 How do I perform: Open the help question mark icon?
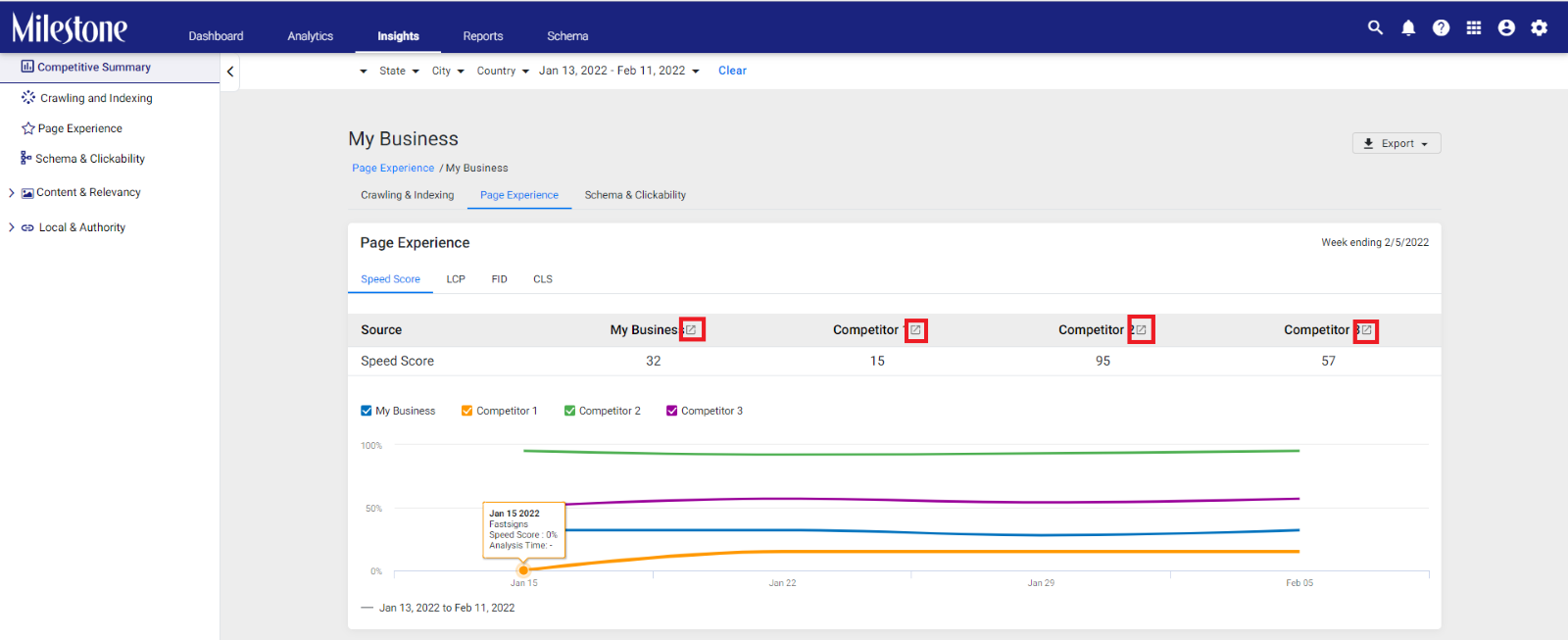pyautogui.click(x=1441, y=27)
